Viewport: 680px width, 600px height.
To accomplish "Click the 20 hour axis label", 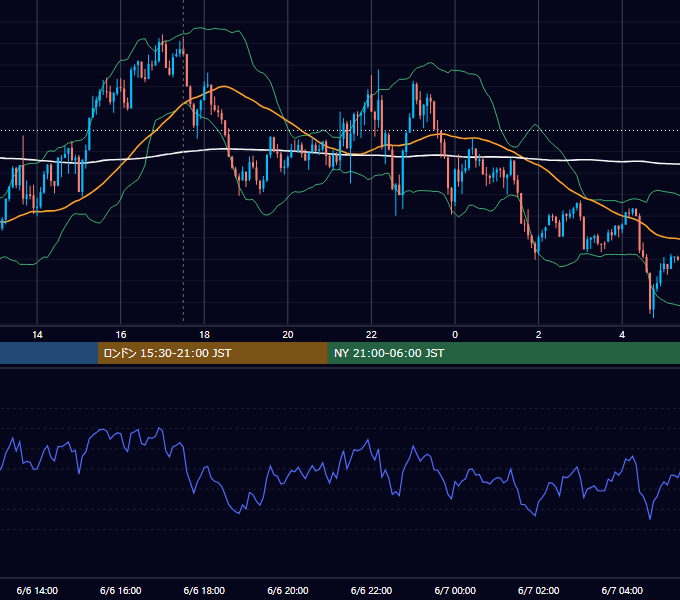I will point(288,335).
